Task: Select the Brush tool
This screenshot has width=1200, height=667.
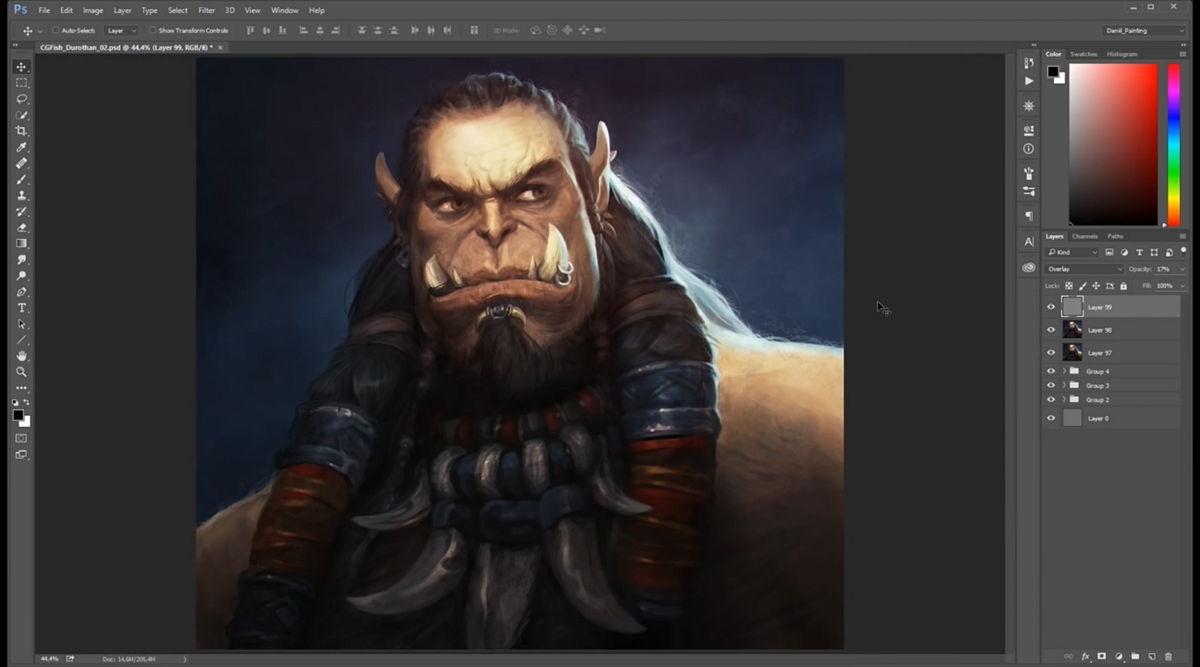Action: coord(22,179)
